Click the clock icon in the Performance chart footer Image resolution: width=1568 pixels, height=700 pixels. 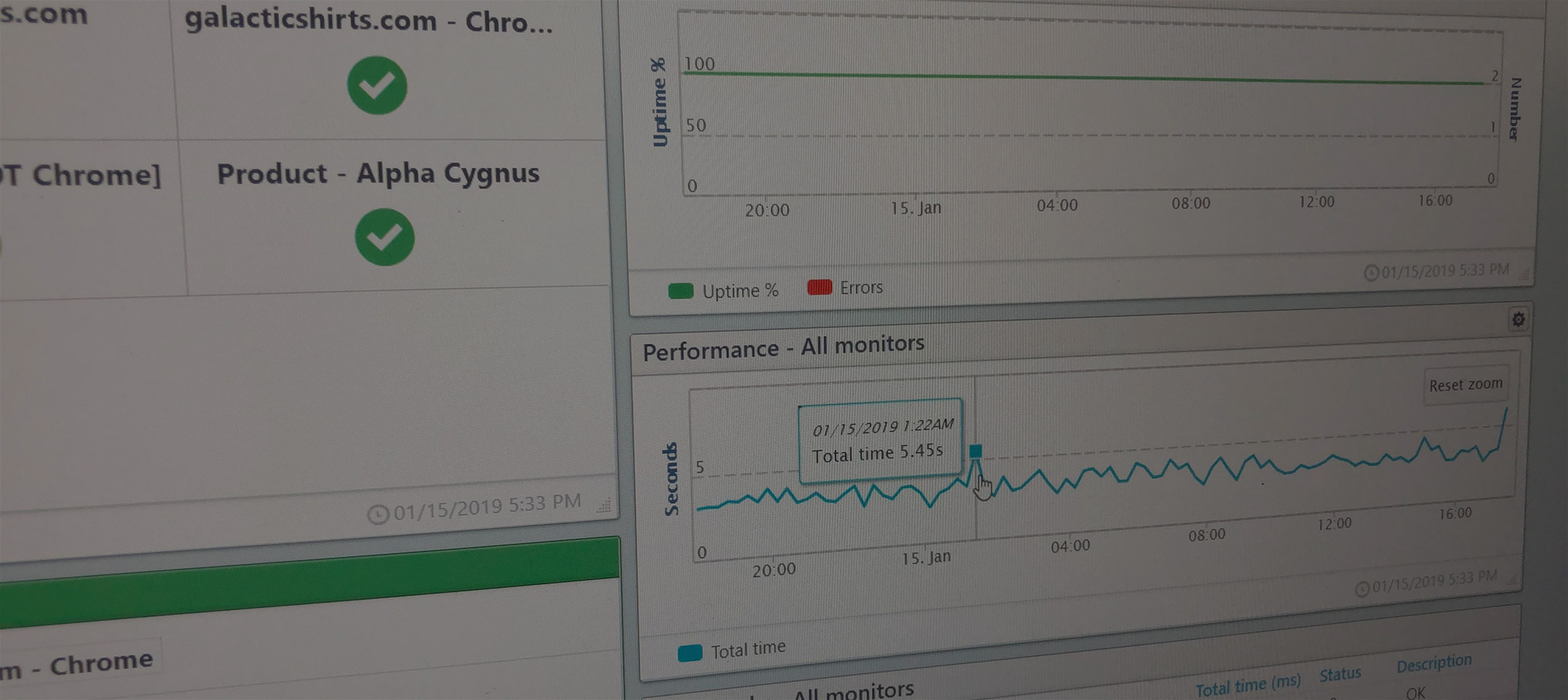pyautogui.click(x=1363, y=589)
